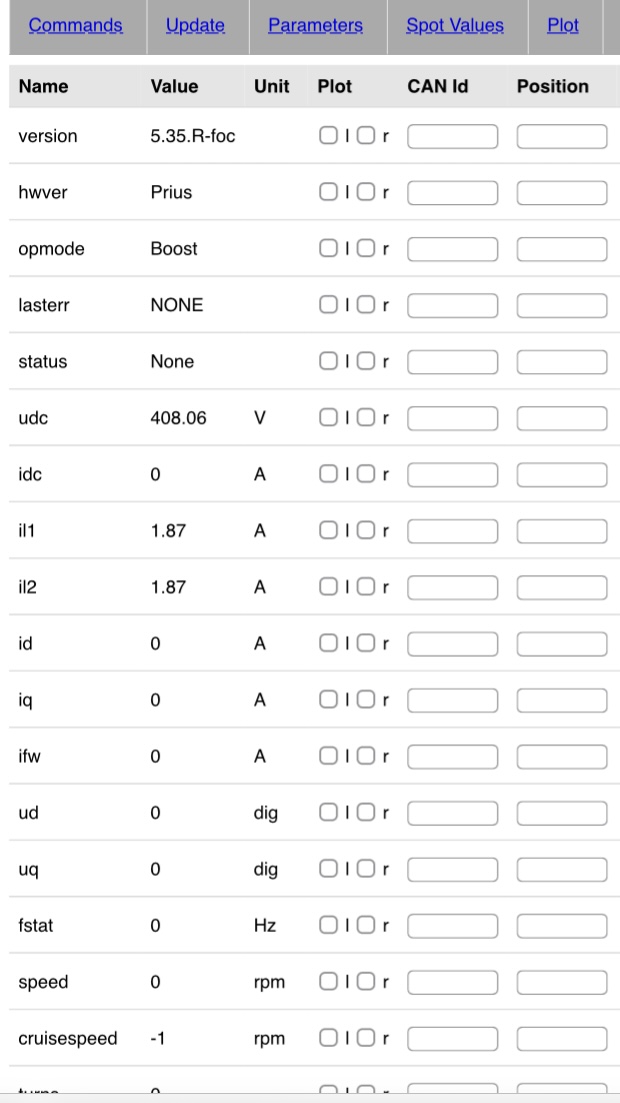Toggle right plot checkbox for fstat
This screenshot has width=620, height=1103.
click(366, 926)
